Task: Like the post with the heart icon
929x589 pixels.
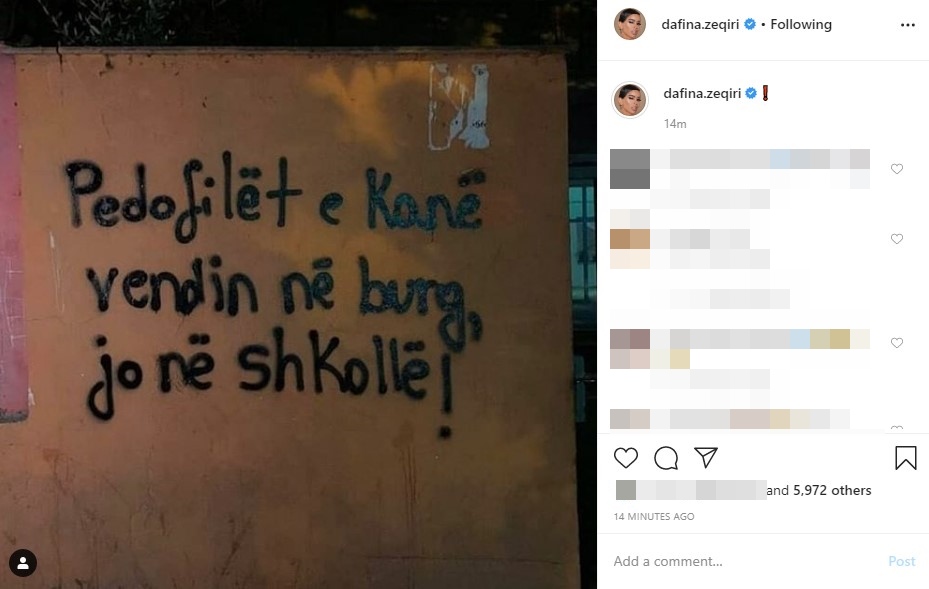Action: pyautogui.click(x=626, y=458)
